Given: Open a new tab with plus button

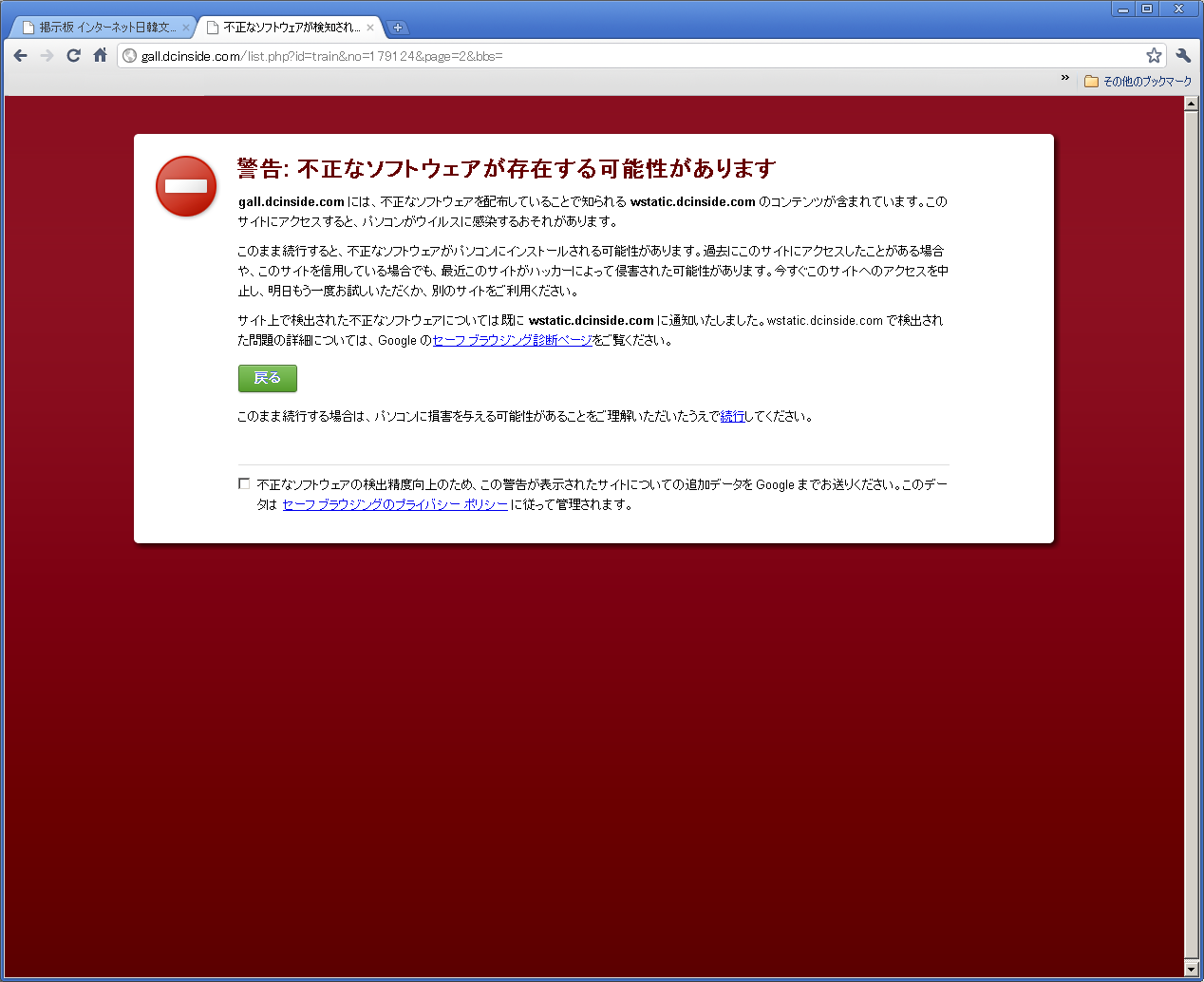Looking at the screenshot, I should [x=398, y=28].
